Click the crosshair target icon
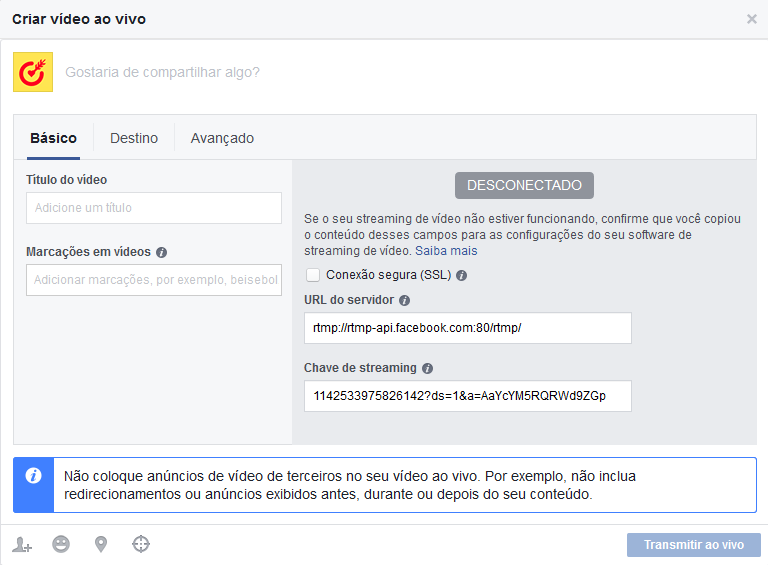The image size is (768, 565). pos(141,545)
